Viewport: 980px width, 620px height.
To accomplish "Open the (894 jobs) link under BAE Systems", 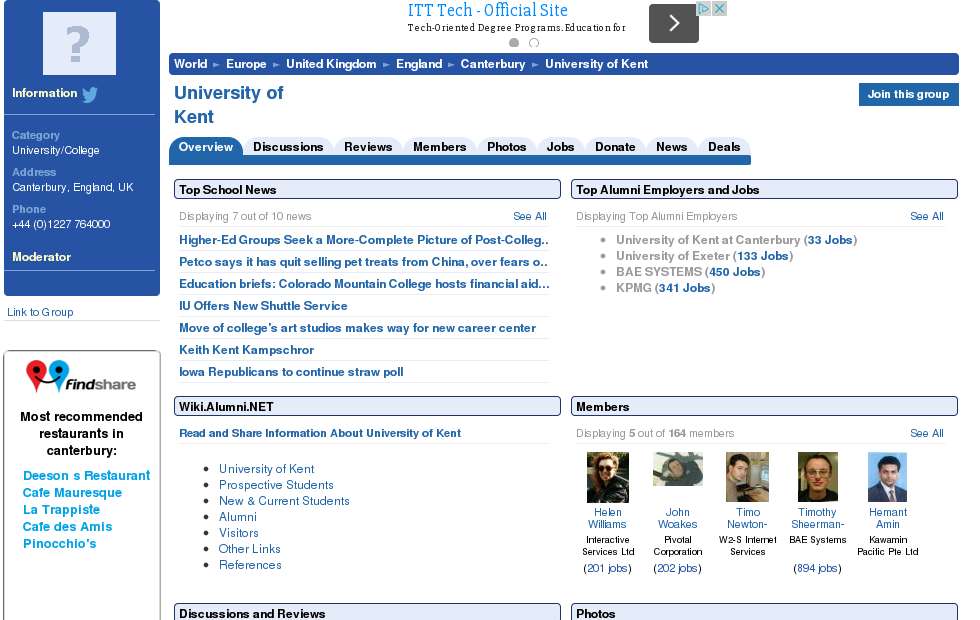I will coord(818,568).
